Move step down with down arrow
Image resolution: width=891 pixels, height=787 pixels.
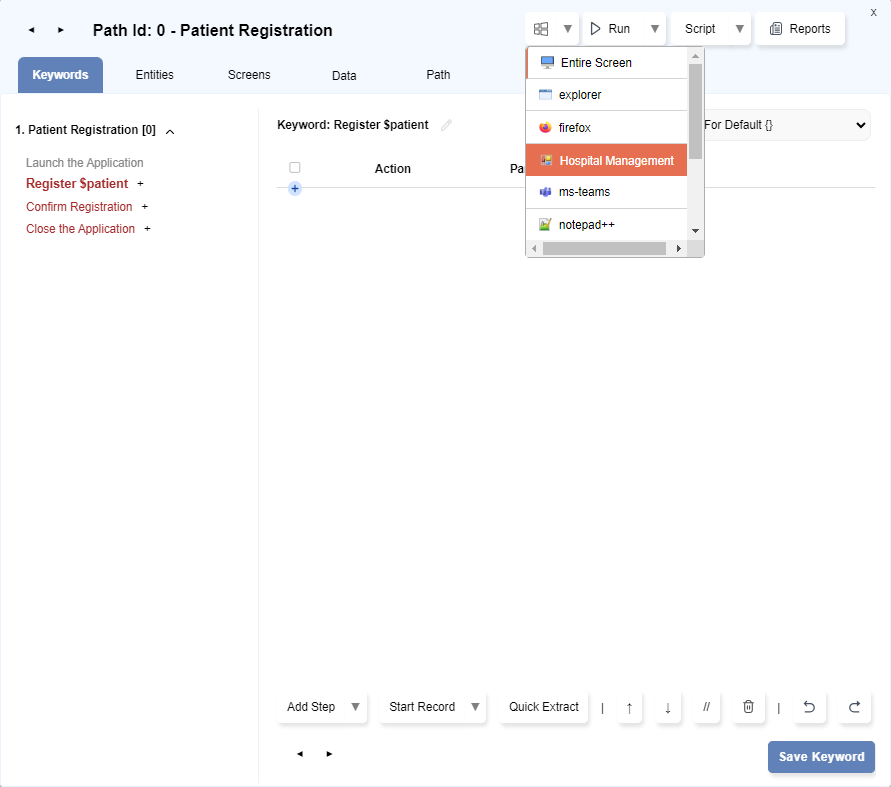[667, 707]
